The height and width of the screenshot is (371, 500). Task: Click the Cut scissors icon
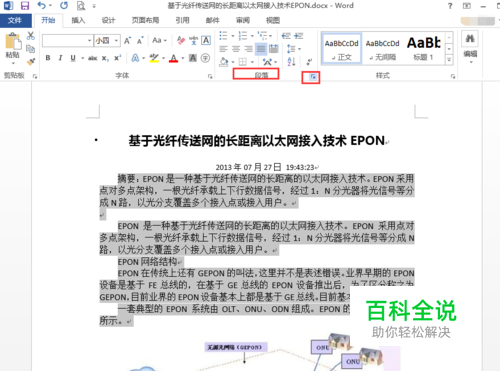pos(31,36)
